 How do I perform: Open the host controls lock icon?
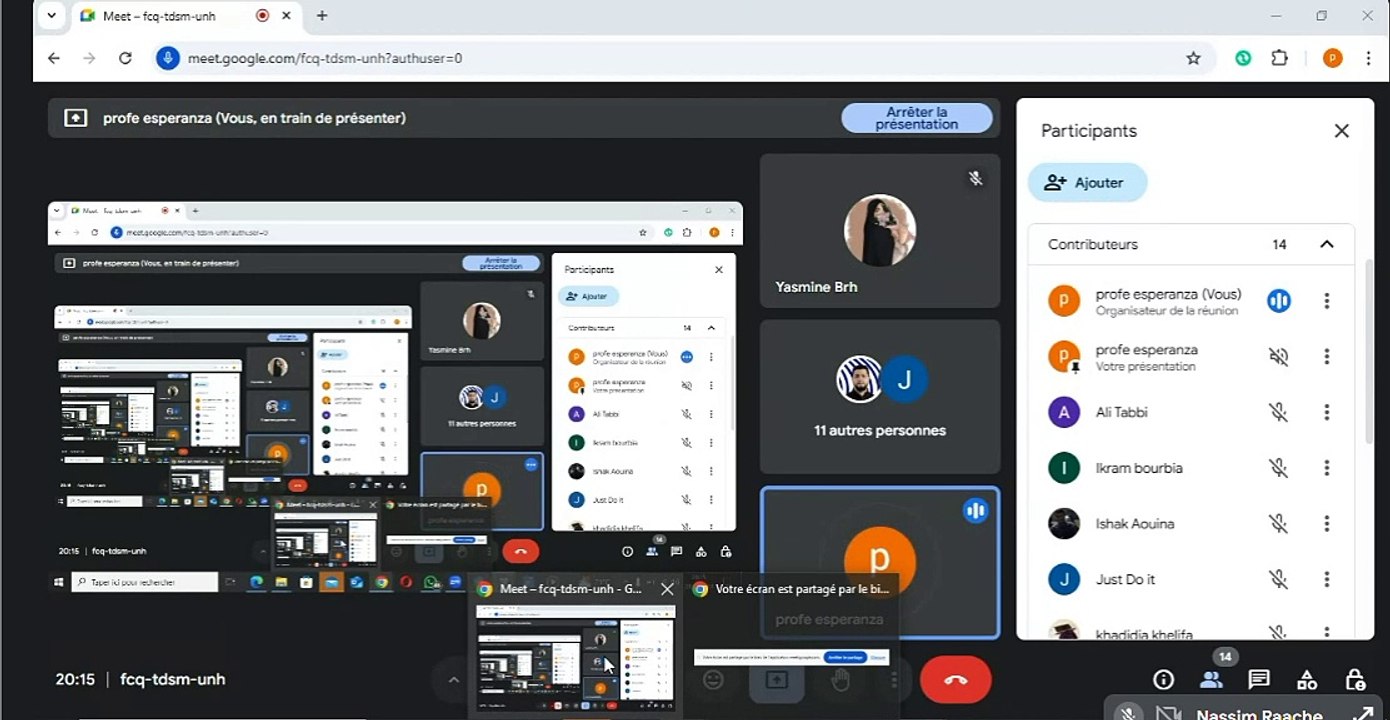pos(1355,680)
